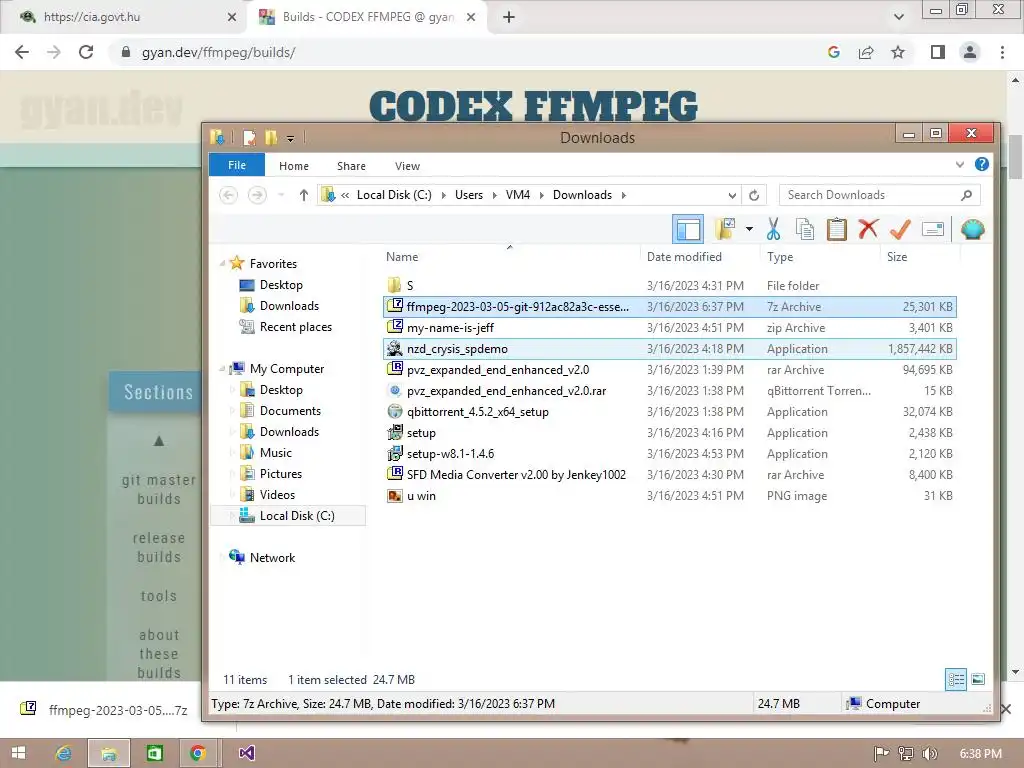Screen dimensions: 1024x768
Task: Collapse the My Computer tree section
Action: pyautogui.click(x=223, y=368)
